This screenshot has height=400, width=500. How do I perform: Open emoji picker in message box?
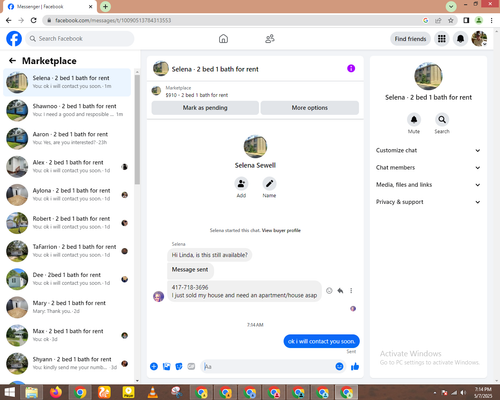click(x=339, y=367)
